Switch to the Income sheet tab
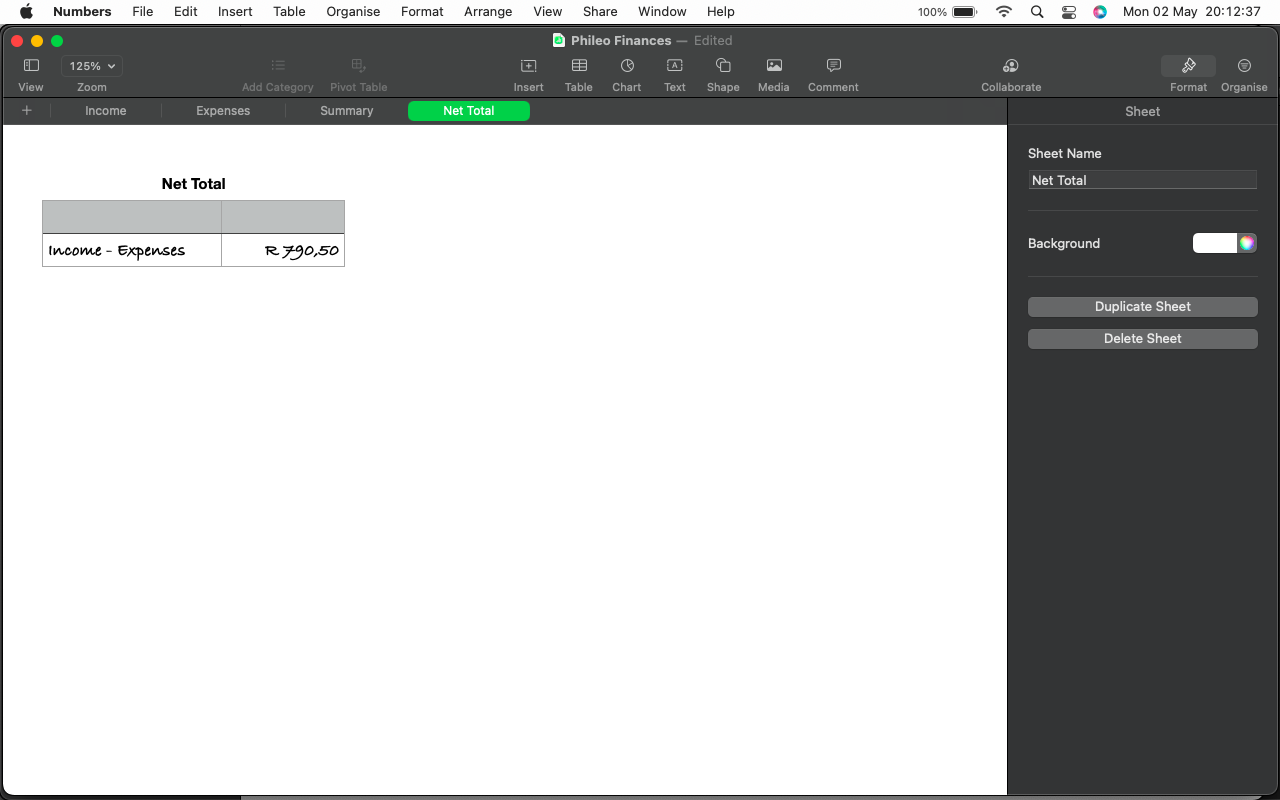 coord(106,111)
